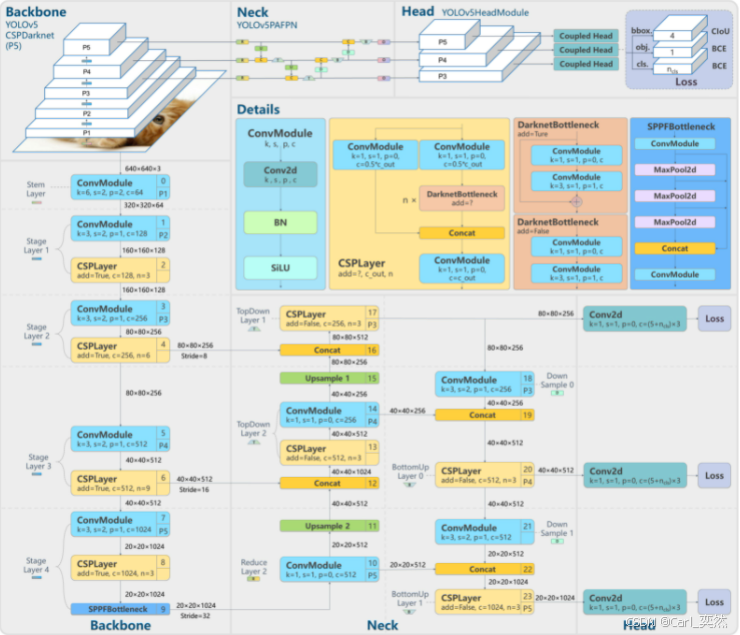The image size is (740, 635).
Task: Select Down Sample 1 ConvModule block 21
Action: point(485,532)
